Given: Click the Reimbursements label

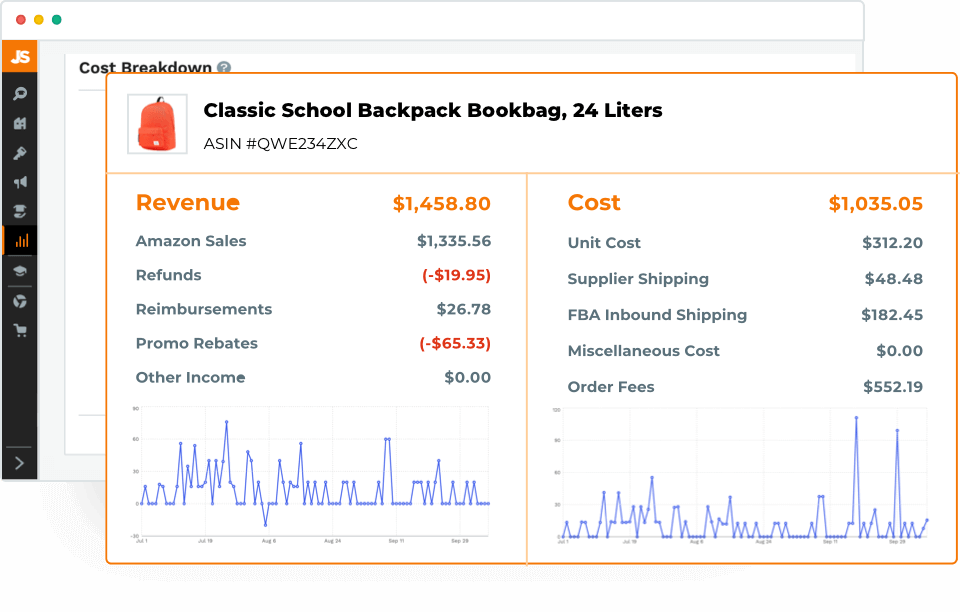Looking at the screenshot, I should tap(204, 309).
